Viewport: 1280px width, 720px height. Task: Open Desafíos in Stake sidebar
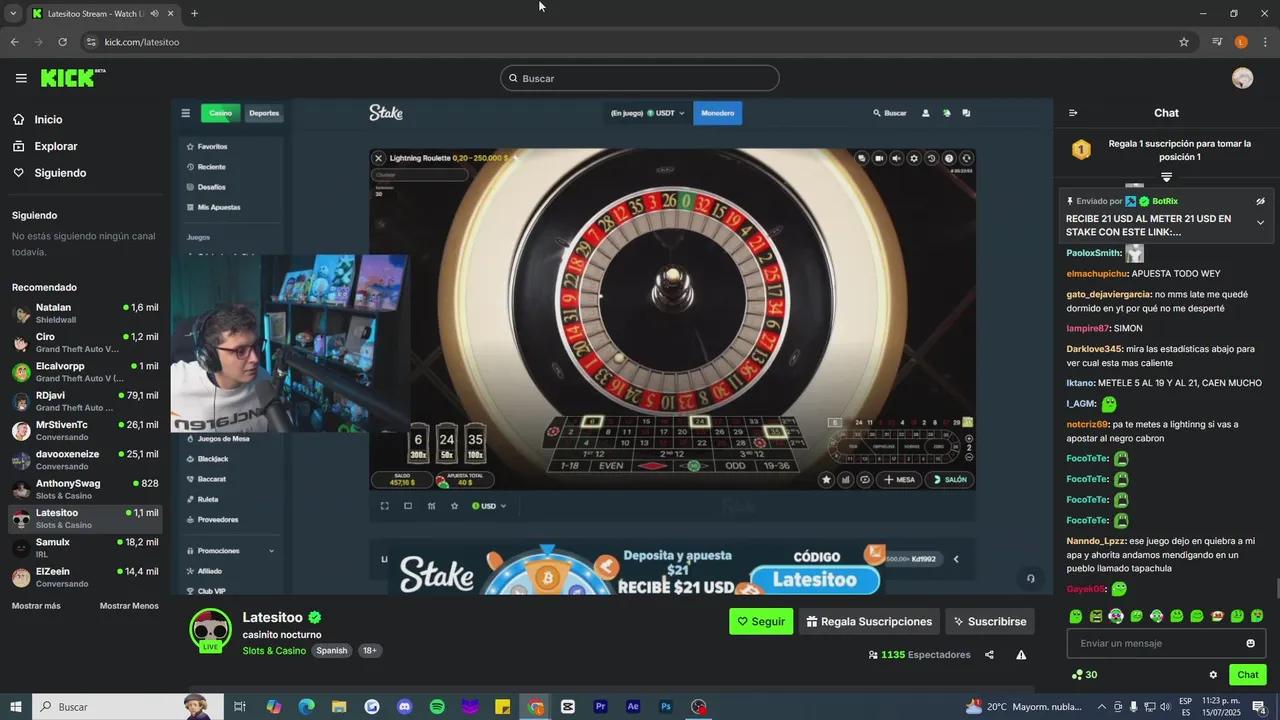click(206, 187)
